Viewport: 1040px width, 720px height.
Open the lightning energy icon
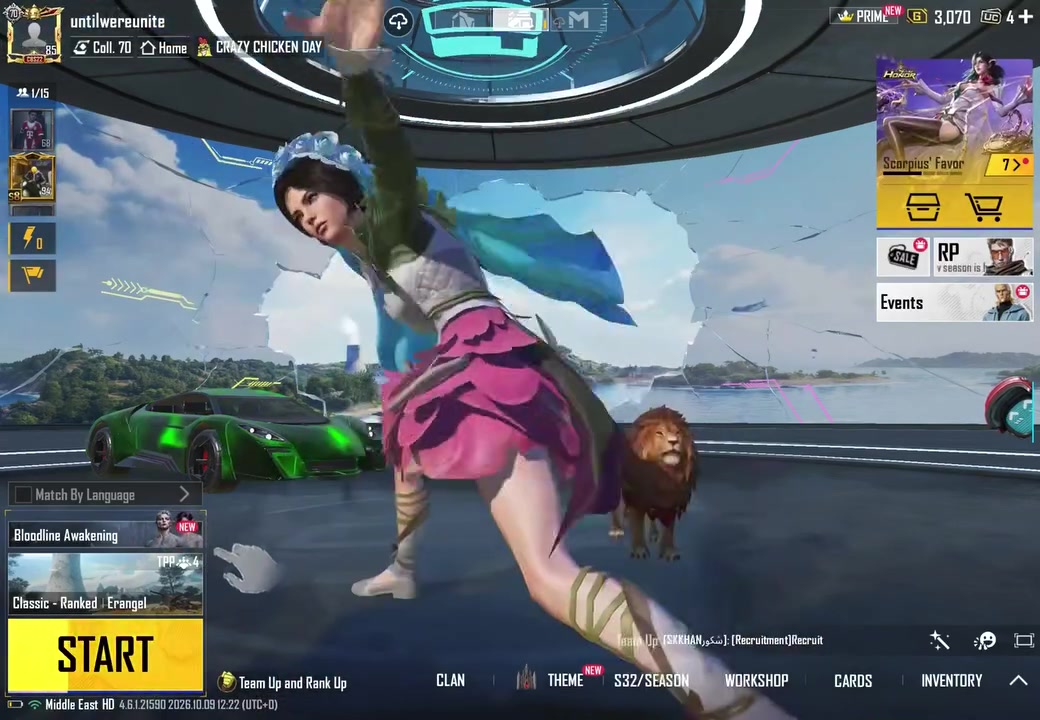pyautogui.click(x=32, y=238)
